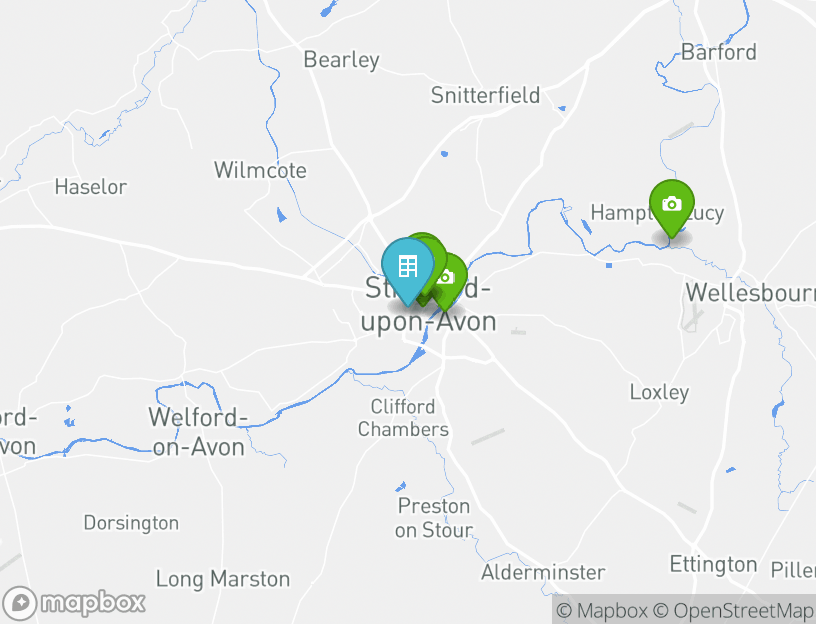Open the green camera marker near Hampton Lucy
Screen dimensions: 816x624
[672, 205]
